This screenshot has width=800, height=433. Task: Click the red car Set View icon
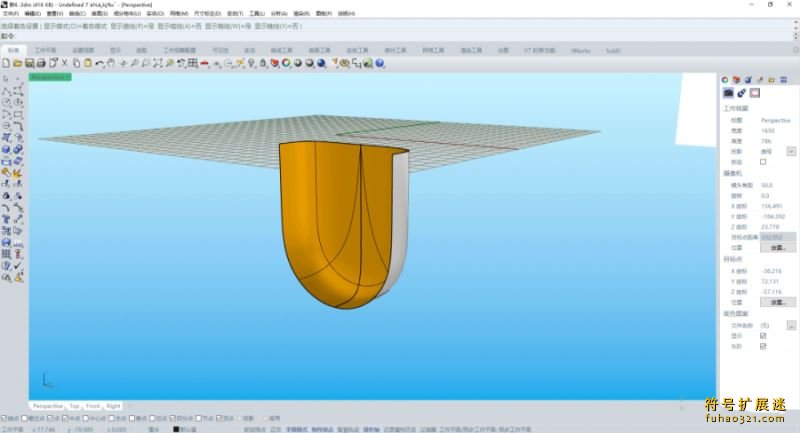point(205,63)
